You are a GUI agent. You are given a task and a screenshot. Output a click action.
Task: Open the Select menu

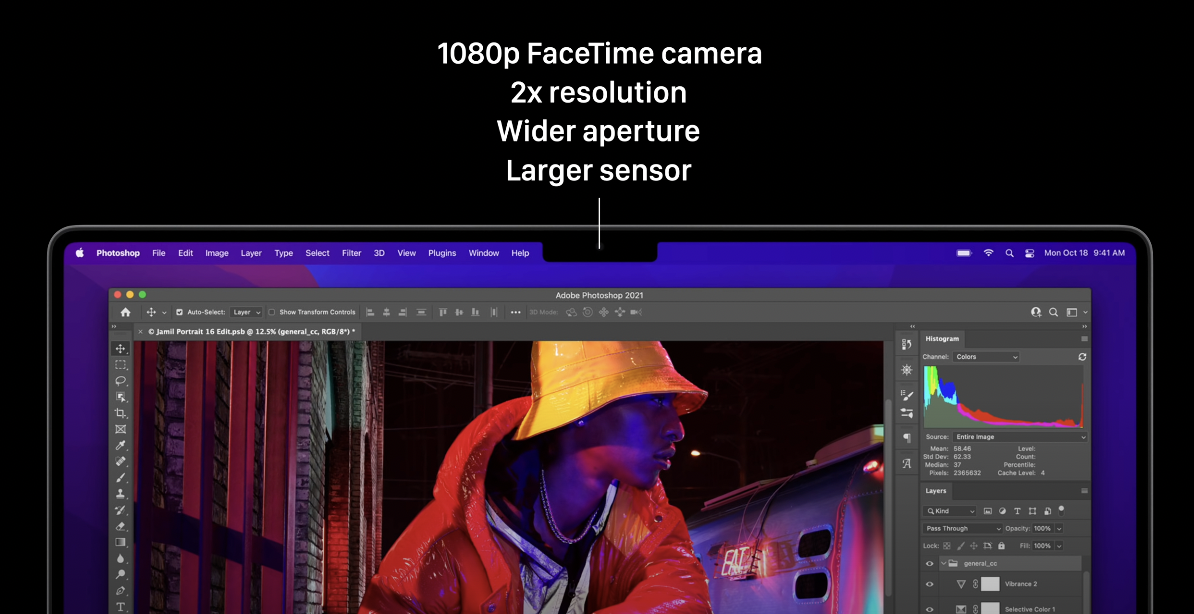[x=318, y=253]
